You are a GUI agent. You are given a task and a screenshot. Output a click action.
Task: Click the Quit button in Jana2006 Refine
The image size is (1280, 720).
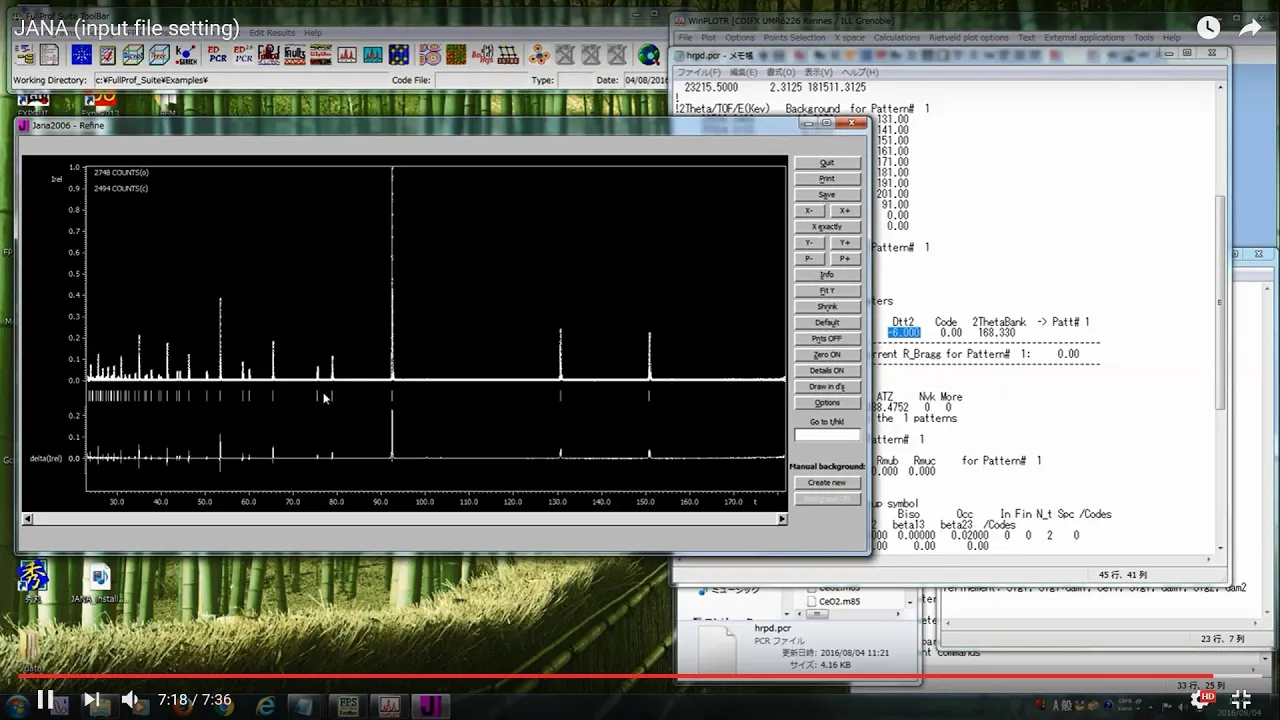point(827,163)
